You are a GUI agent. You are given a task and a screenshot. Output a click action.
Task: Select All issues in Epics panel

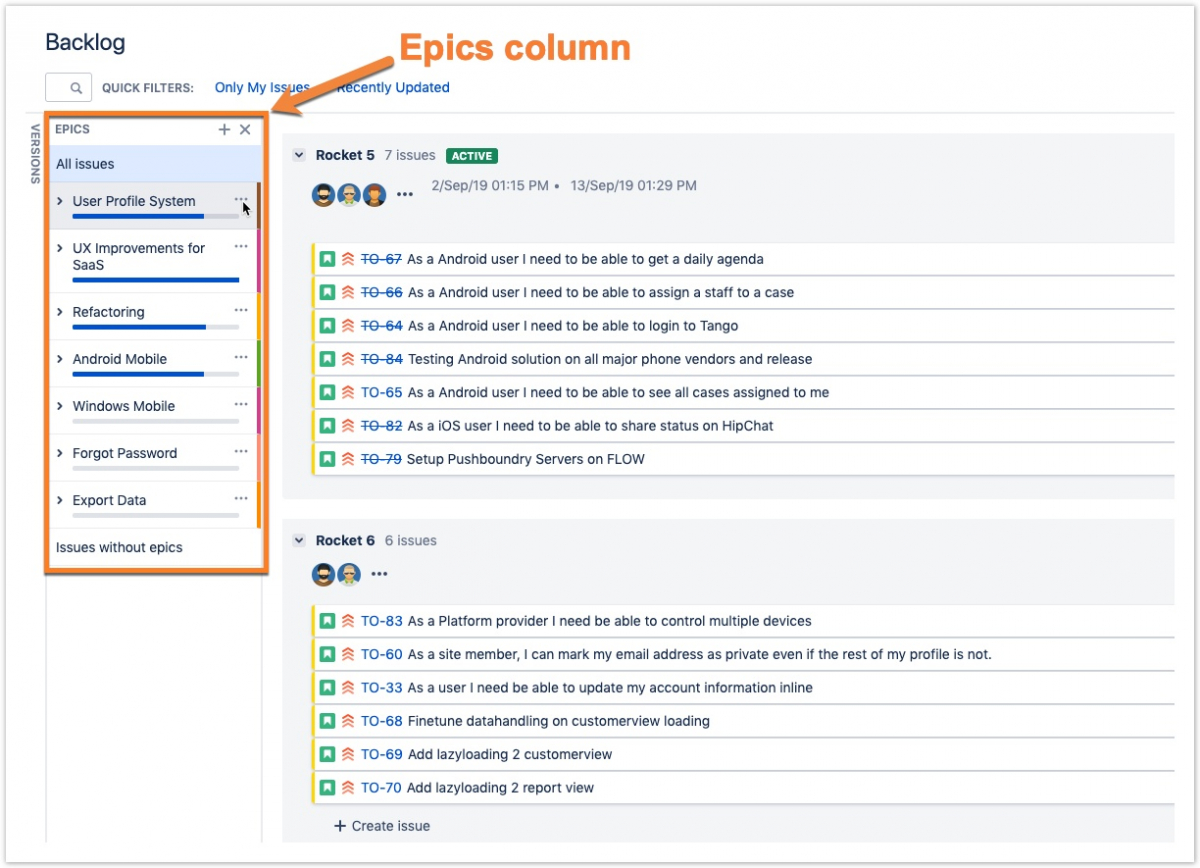click(x=85, y=164)
